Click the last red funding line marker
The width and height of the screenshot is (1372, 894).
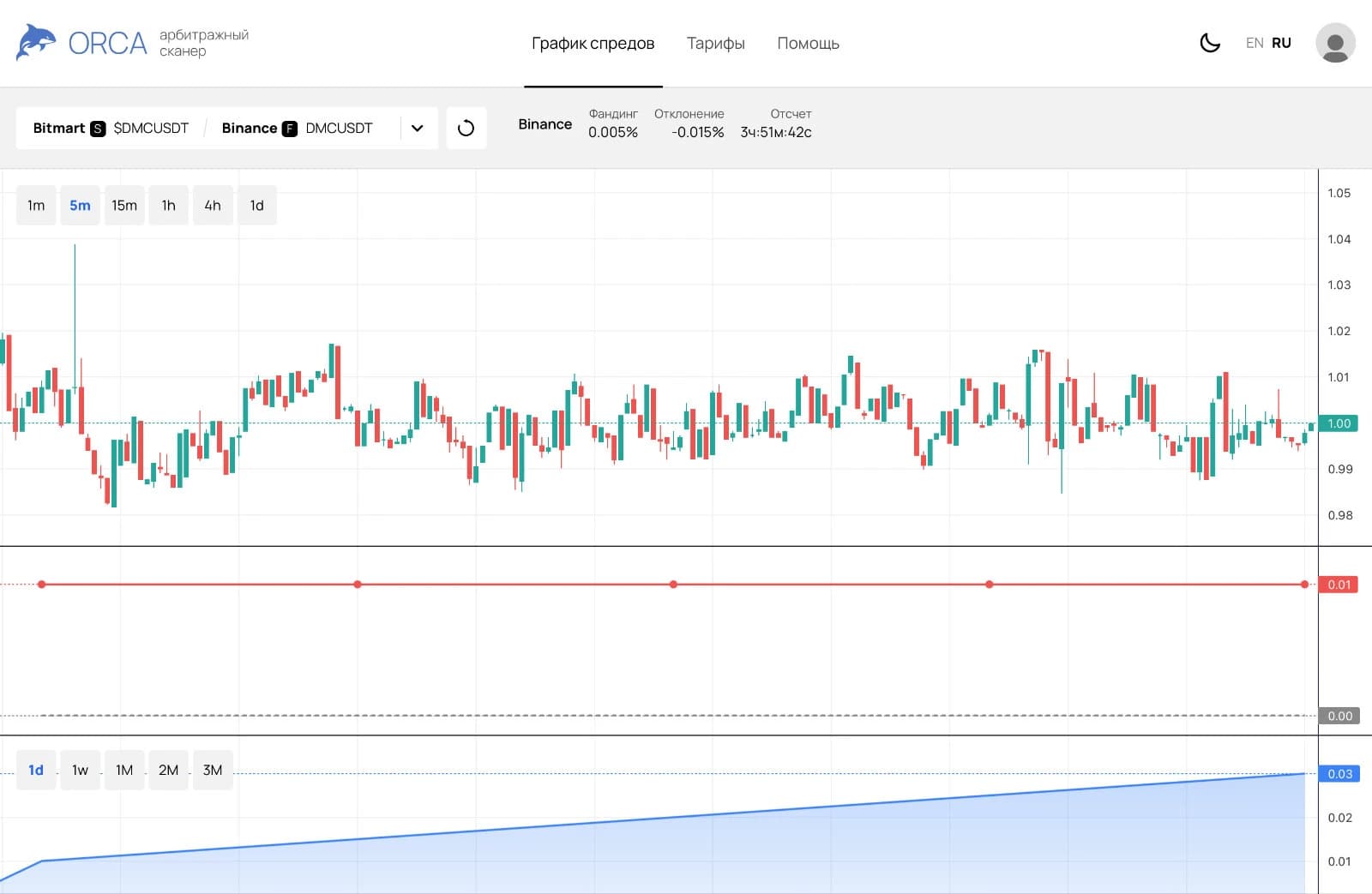(x=1304, y=585)
